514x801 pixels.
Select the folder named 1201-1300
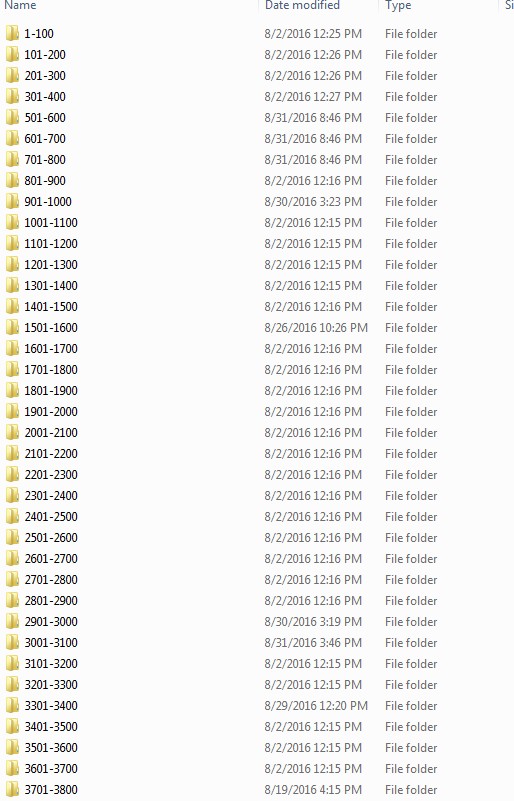pos(51,265)
